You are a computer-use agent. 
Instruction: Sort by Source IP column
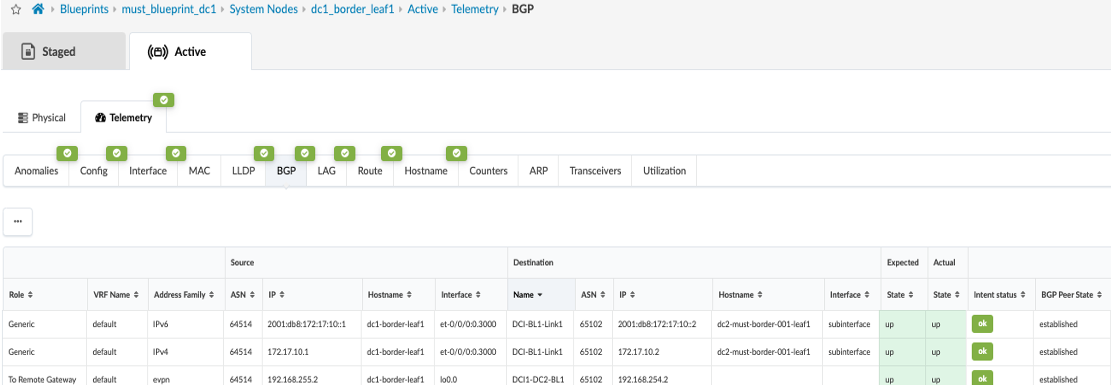tap(276, 294)
